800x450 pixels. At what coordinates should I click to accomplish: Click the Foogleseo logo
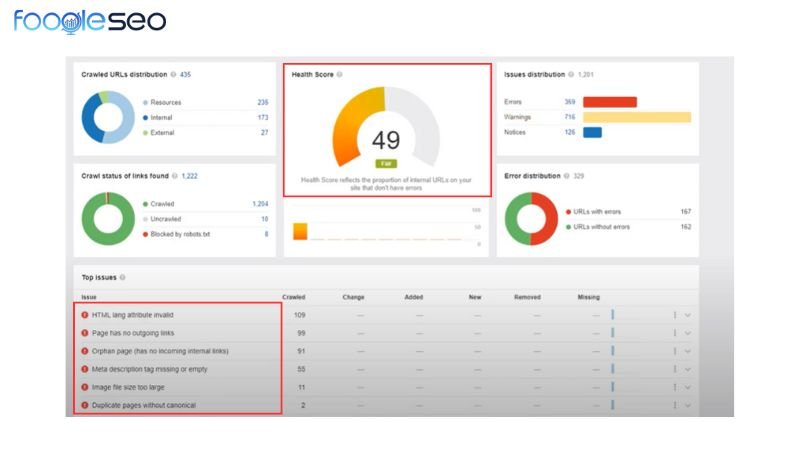click(x=90, y=21)
